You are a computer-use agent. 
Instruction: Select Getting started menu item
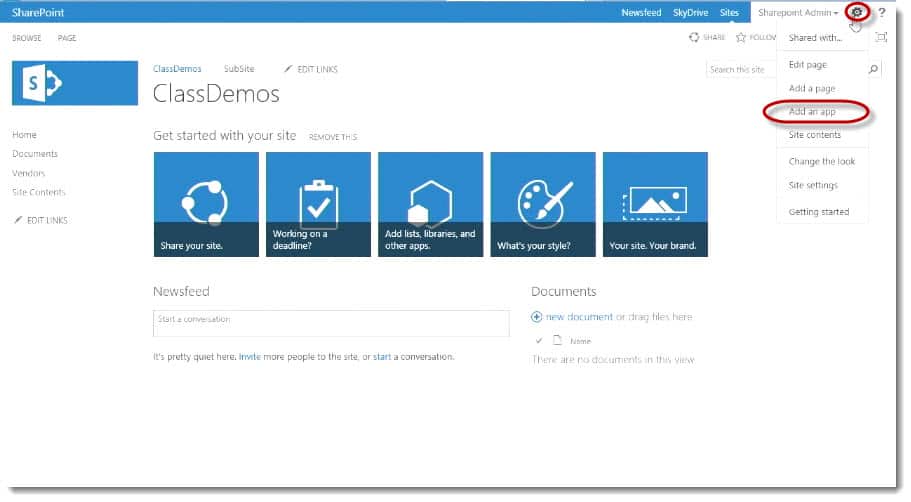(819, 212)
